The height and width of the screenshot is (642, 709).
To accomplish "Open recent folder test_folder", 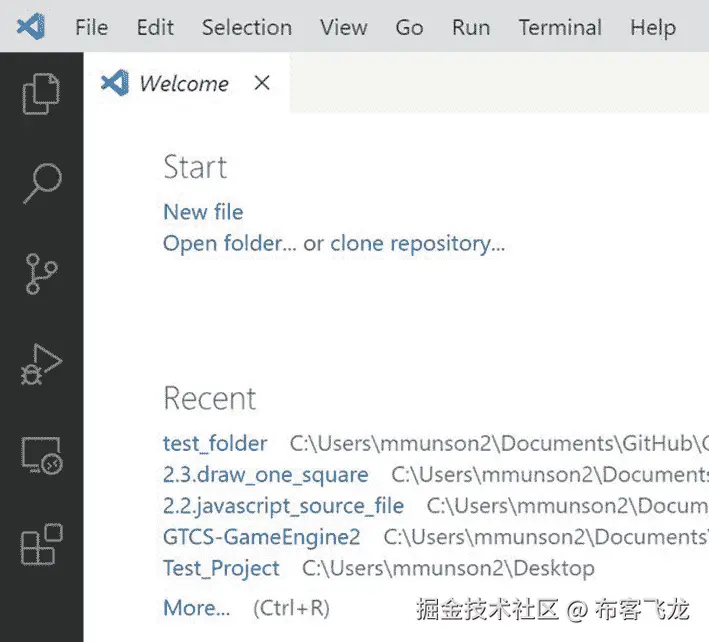I will tap(215, 444).
